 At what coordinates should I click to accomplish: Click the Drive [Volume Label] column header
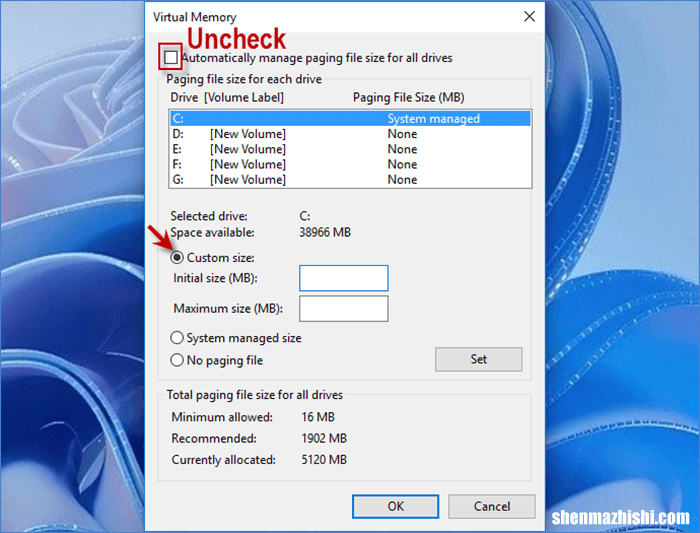(x=227, y=97)
